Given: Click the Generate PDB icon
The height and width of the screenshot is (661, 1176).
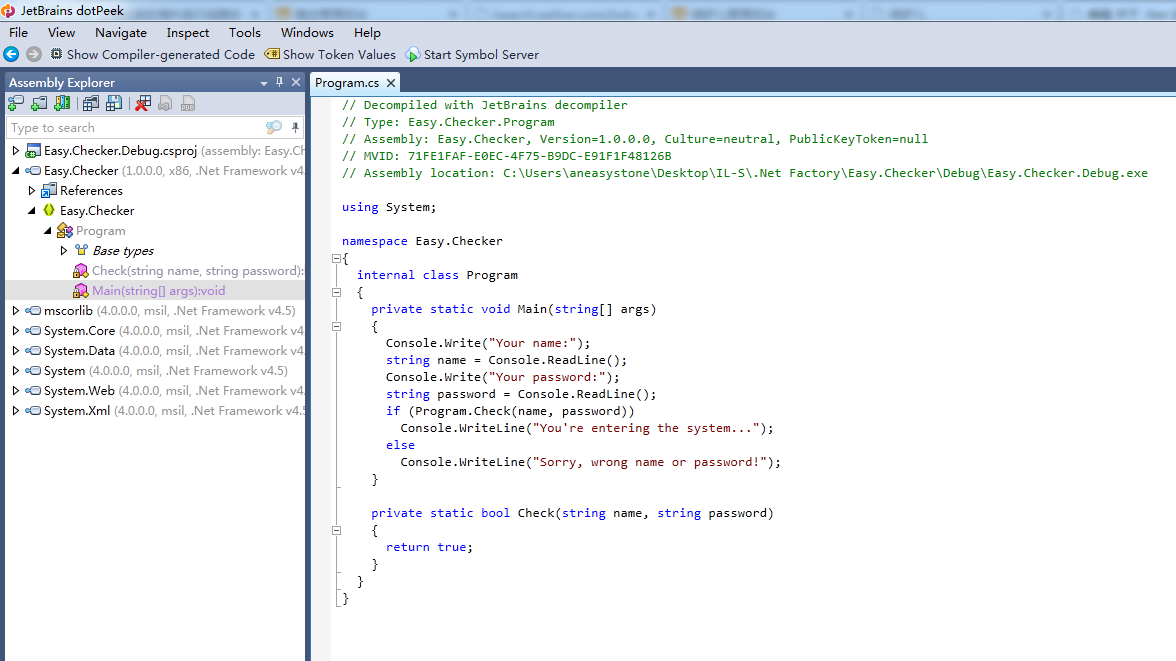Looking at the screenshot, I should [188, 104].
